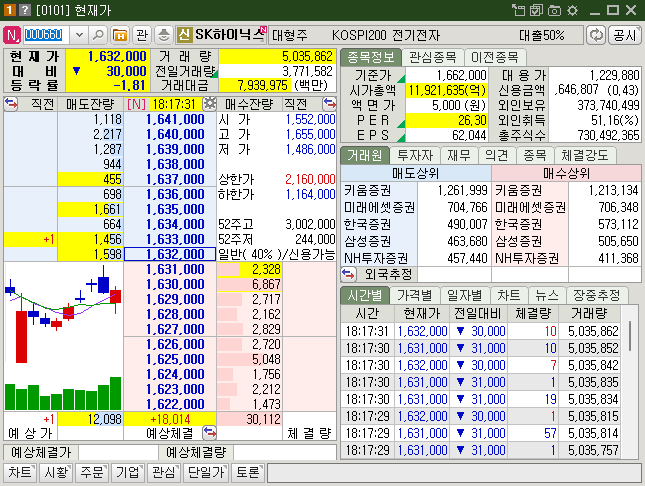This screenshot has height=486, width=645.
Task: Select the 일자별 tab
Action: click(464, 295)
